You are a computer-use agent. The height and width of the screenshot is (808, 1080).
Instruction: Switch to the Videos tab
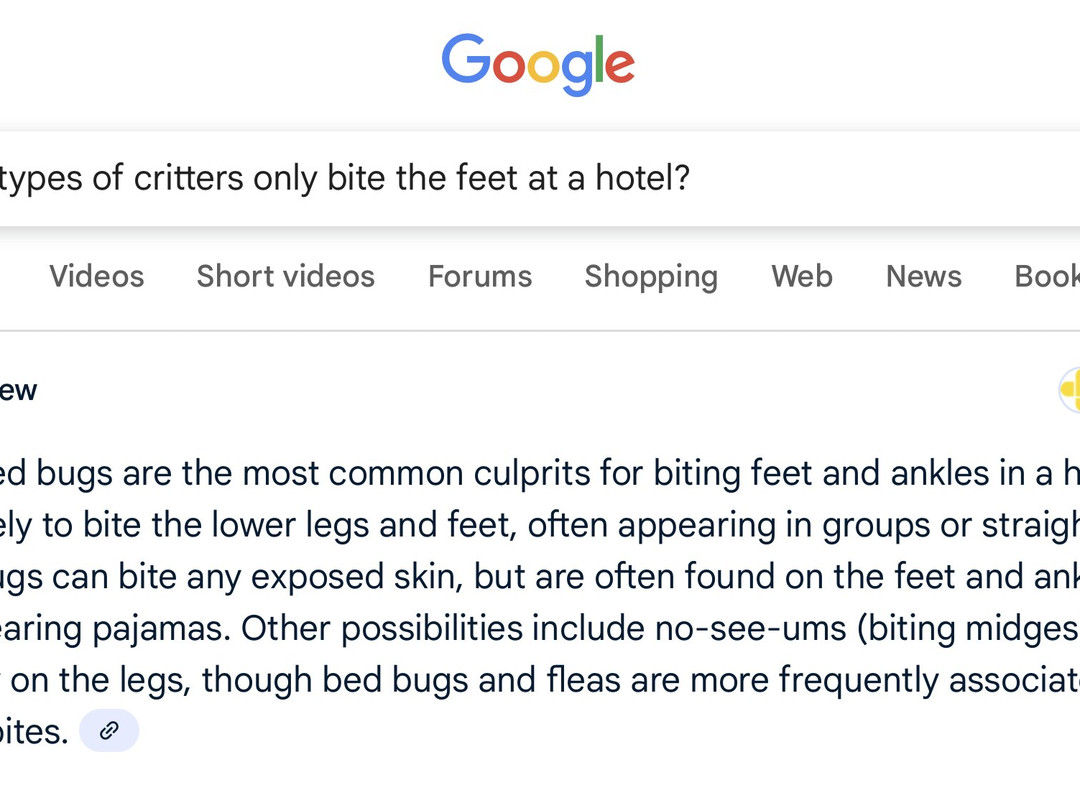[x=97, y=276]
